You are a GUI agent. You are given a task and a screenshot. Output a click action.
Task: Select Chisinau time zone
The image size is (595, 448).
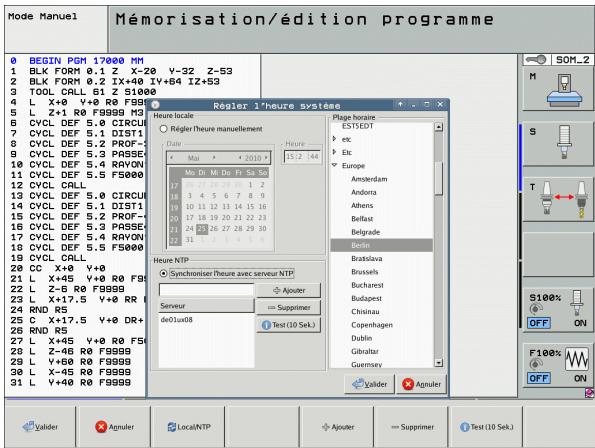click(x=365, y=312)
